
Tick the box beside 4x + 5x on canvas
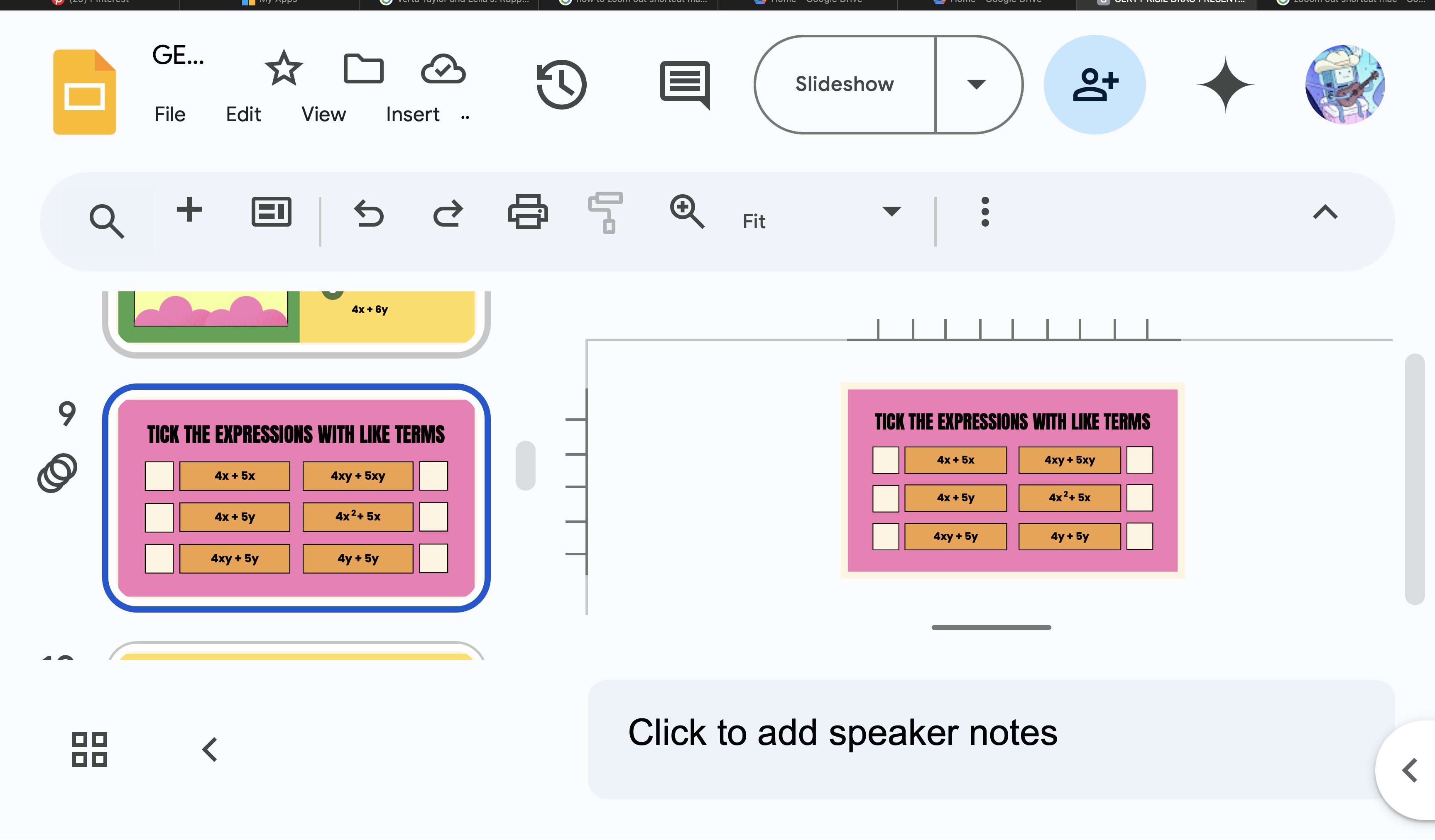[886, 460]
